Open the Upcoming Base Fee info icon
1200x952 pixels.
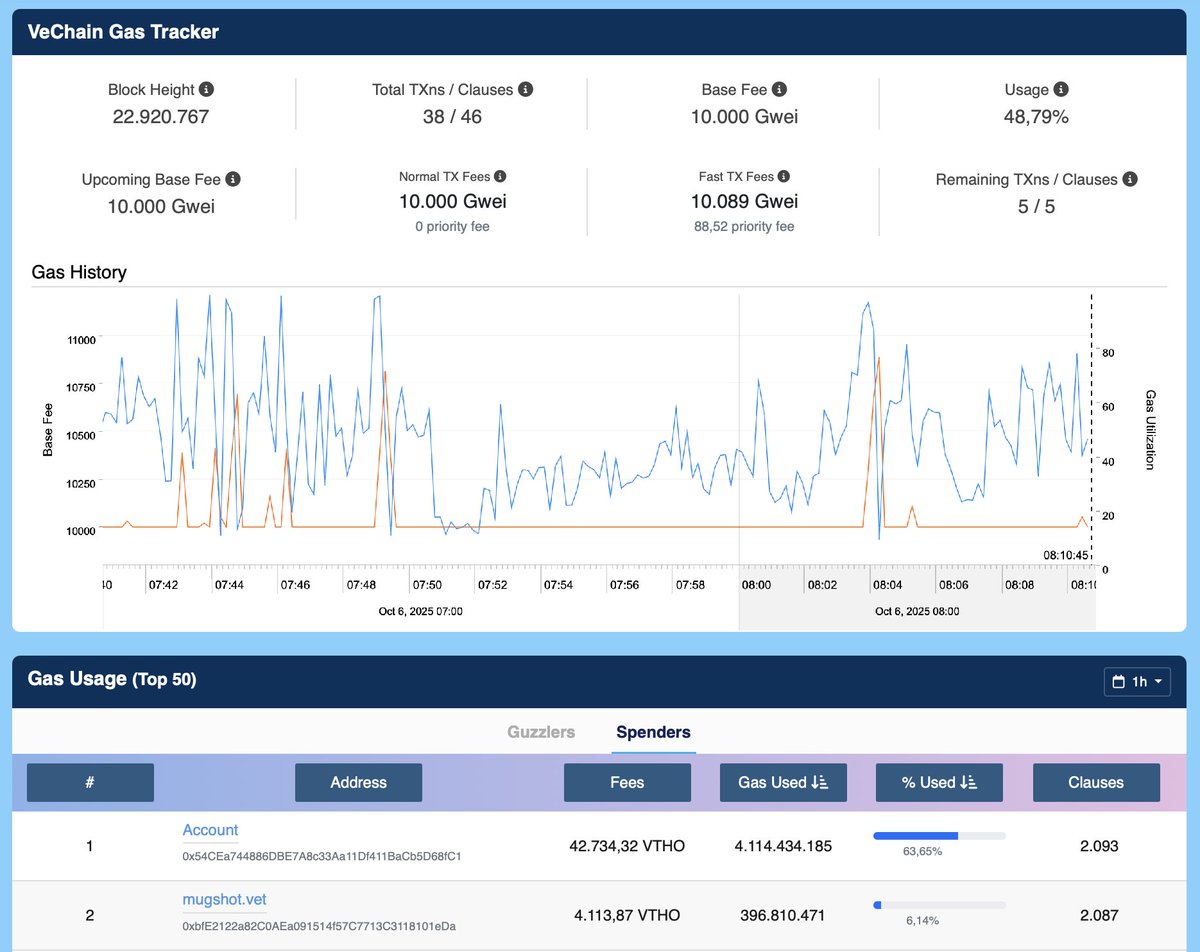tap(233, 179)
